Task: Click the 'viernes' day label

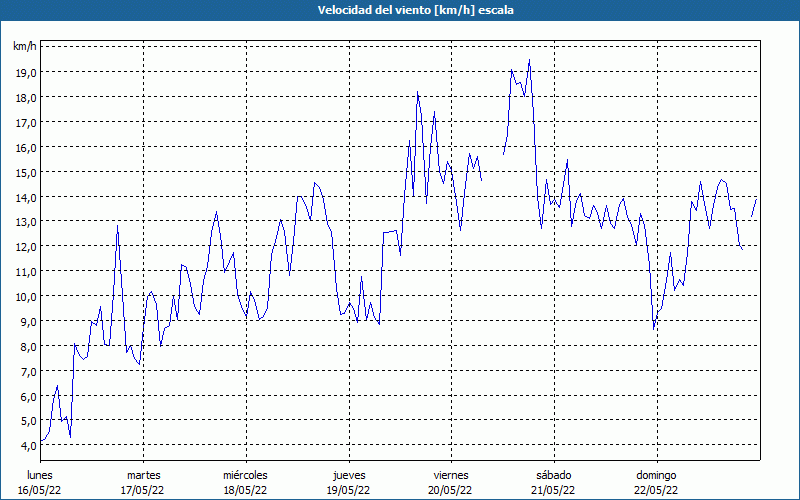Action: (x=451, y=475)
